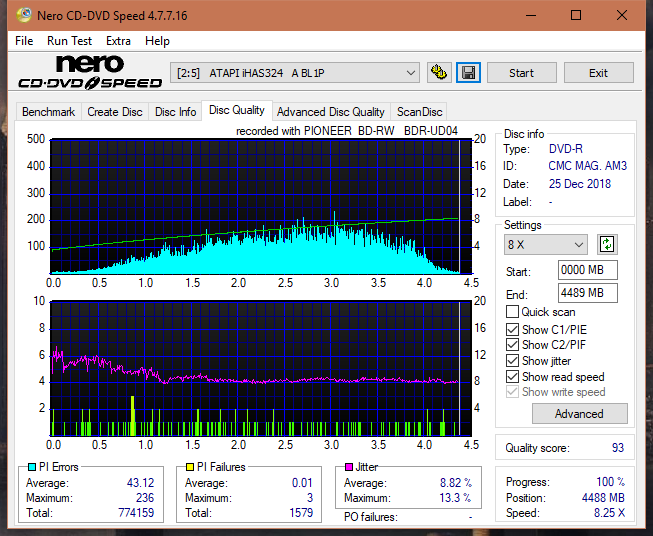Click the disc ID CMC MAG. AM3
653x536 pixels.
click(x=587, y=166)
